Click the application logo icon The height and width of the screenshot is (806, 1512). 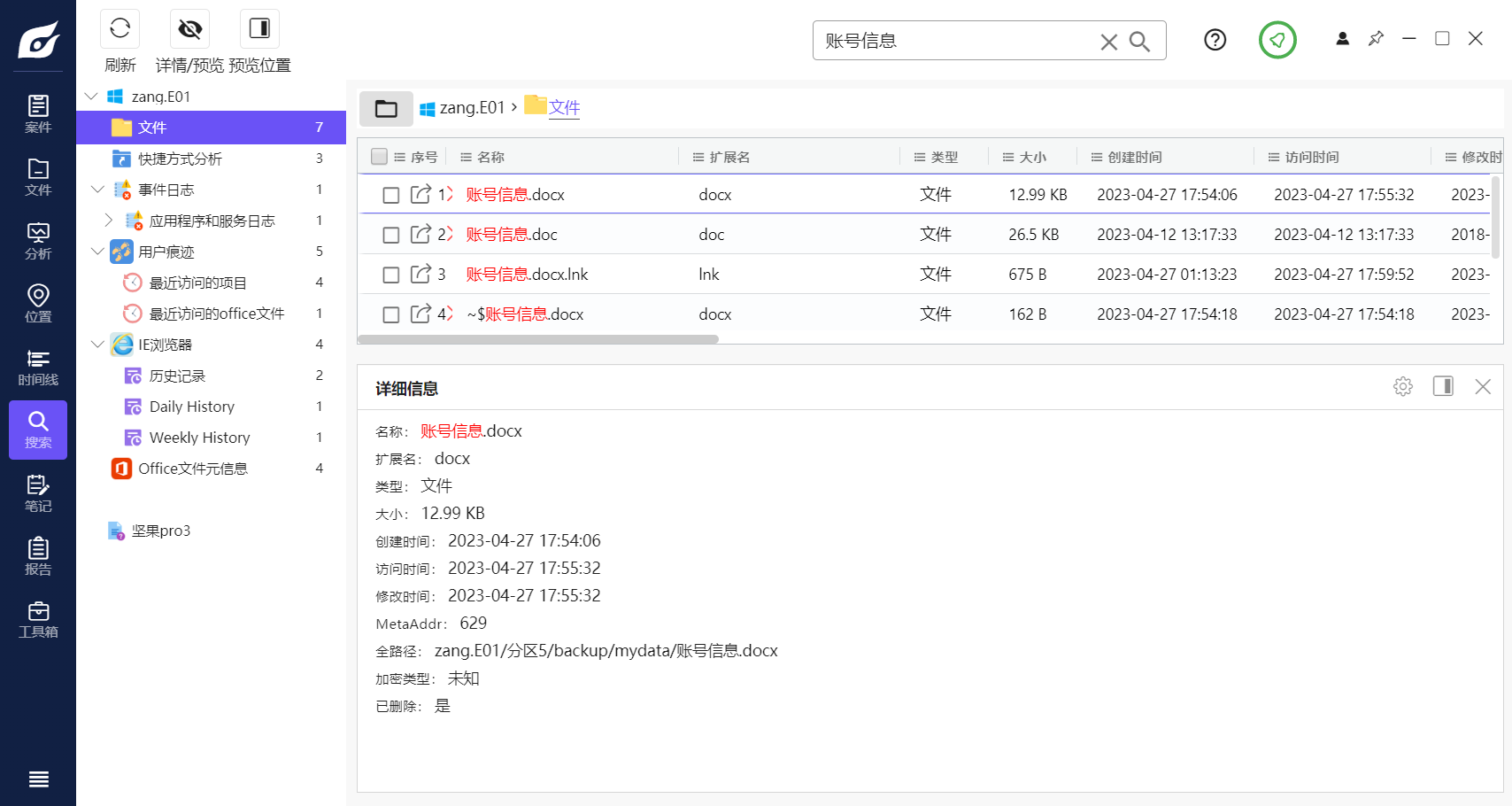[x=38, y=40]
